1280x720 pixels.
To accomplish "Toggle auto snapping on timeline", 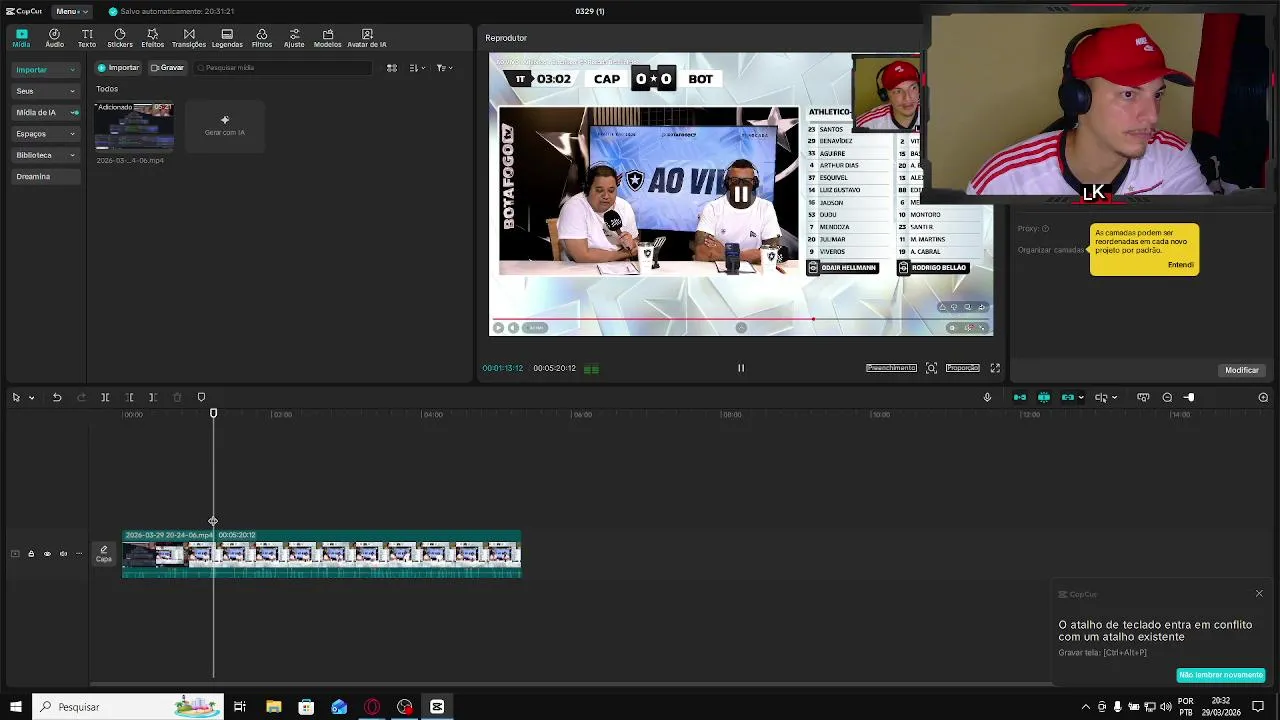I will coord(1044,398).
